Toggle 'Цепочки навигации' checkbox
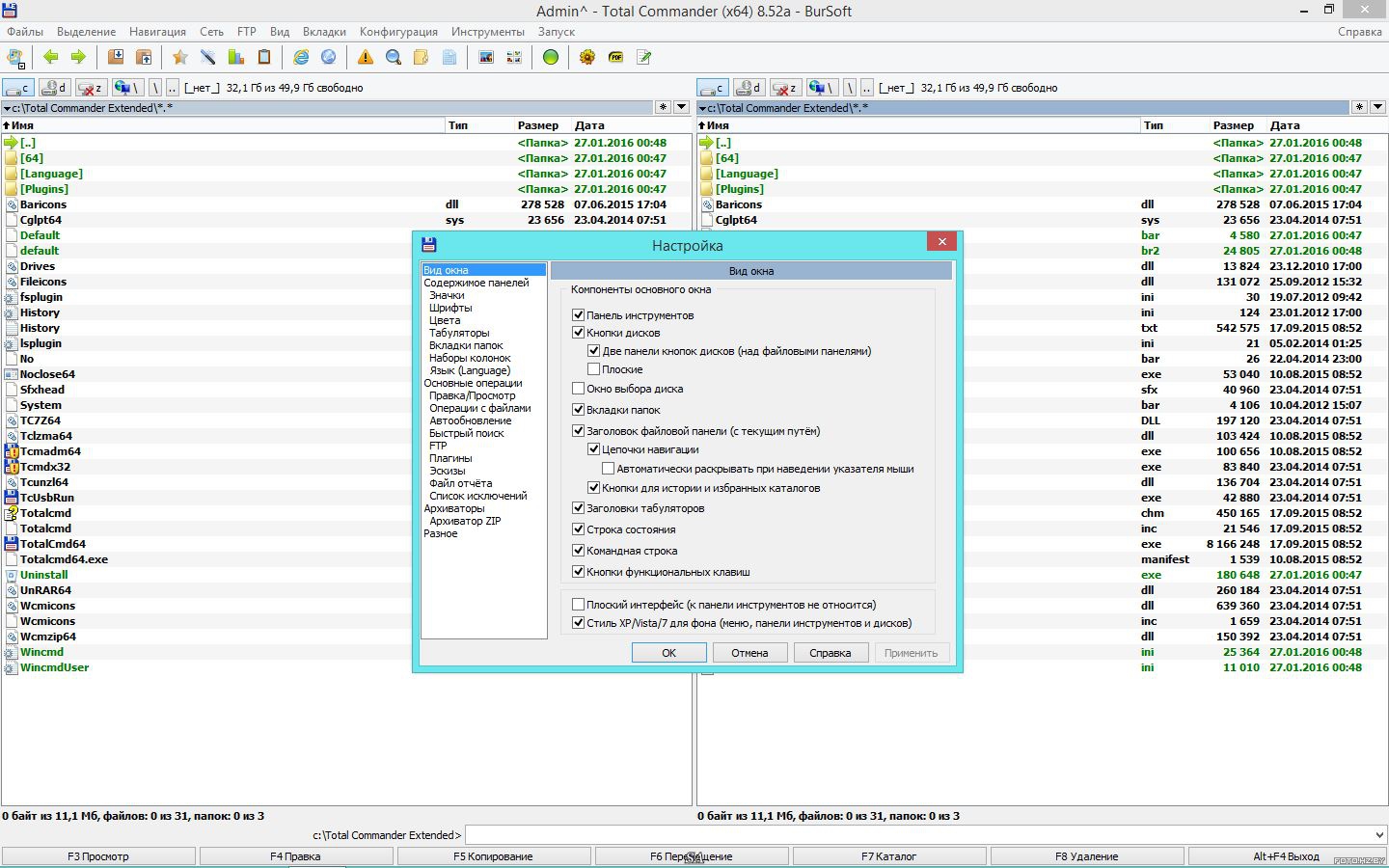The width and height of the screenshot is (1389, 868). click(x=594, y=448)
